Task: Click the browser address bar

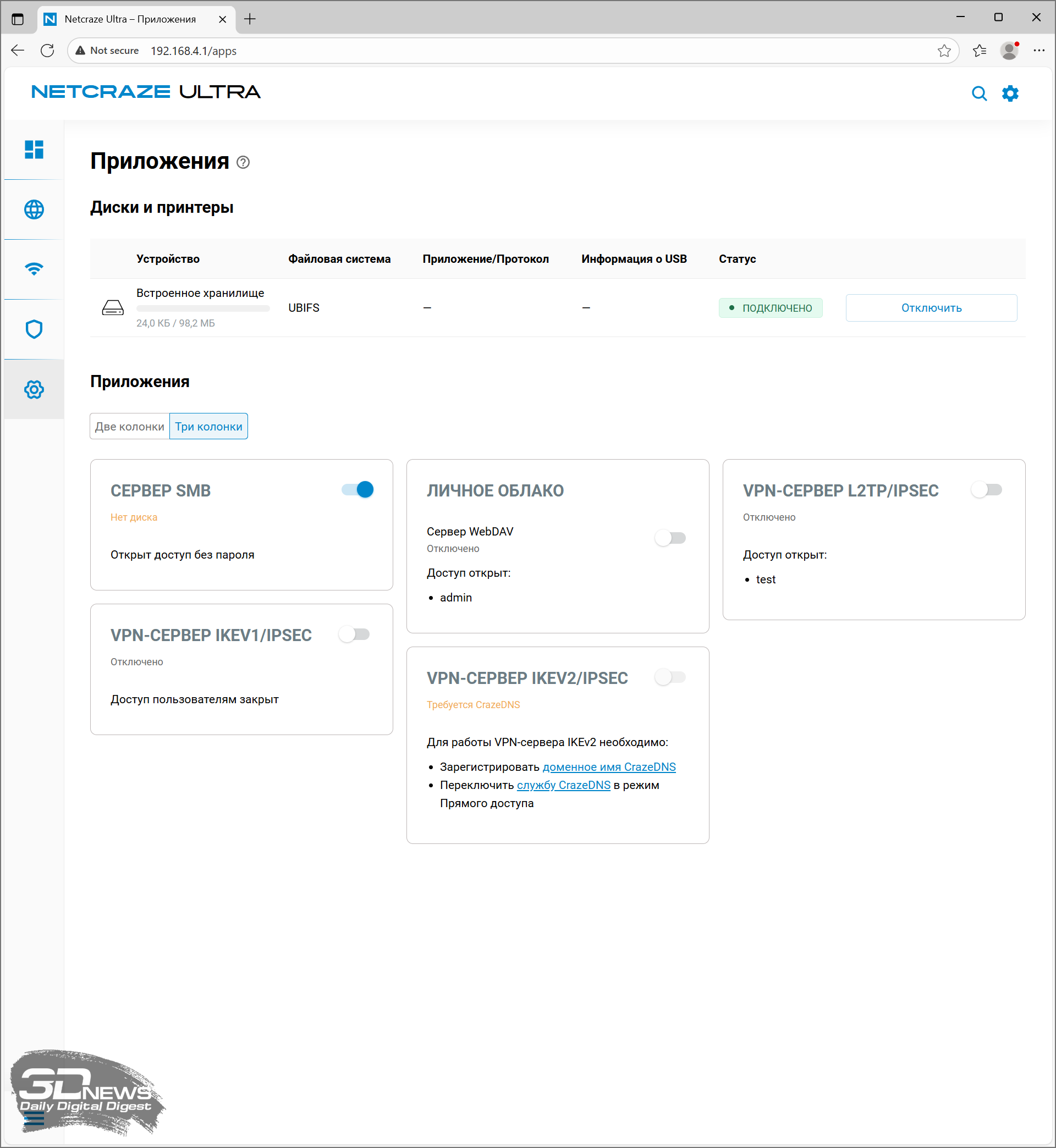Action: click(457, 51)
